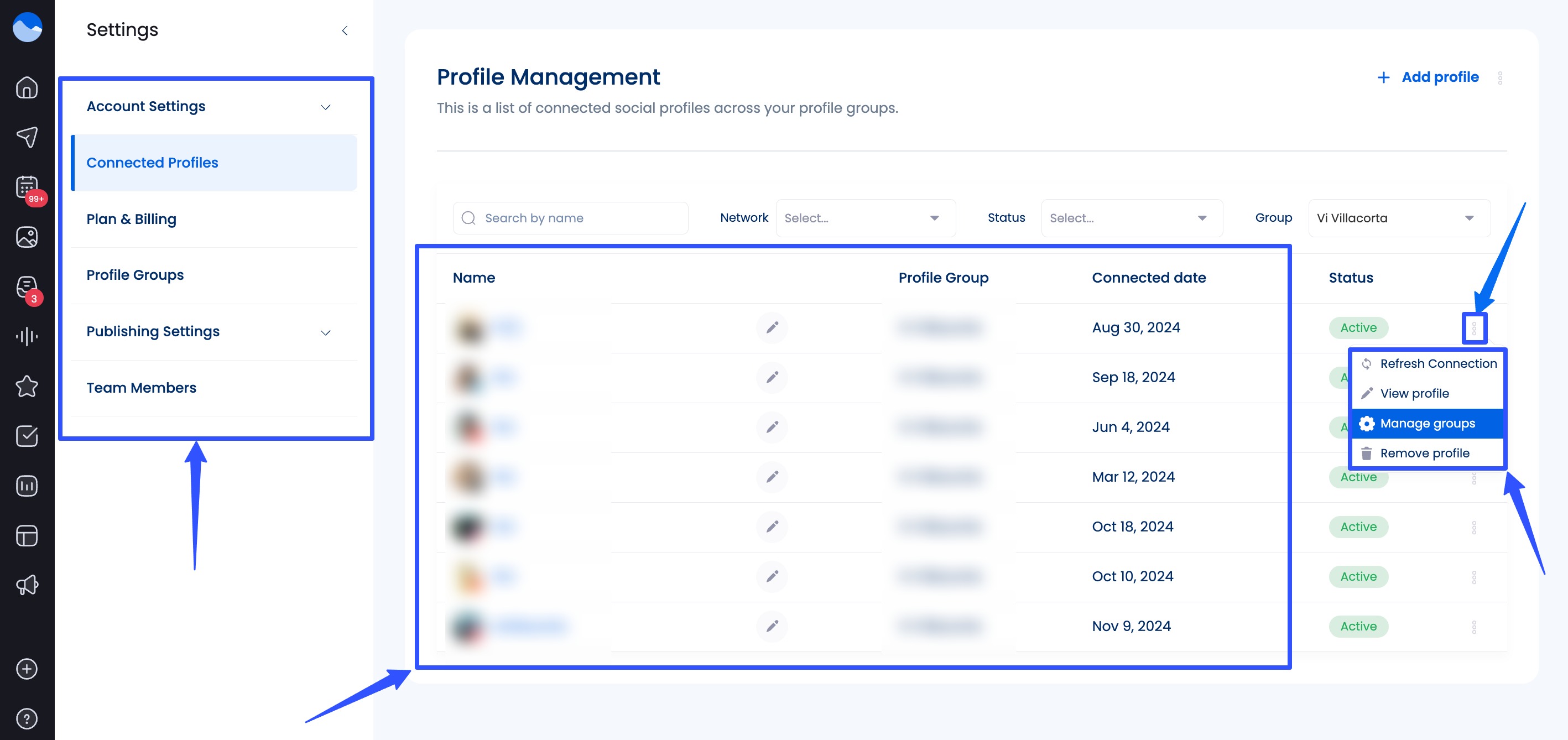Click the Active status badge for Nov 9
The width and height of the screenshot is (1568, 740).
[1358, 626]
